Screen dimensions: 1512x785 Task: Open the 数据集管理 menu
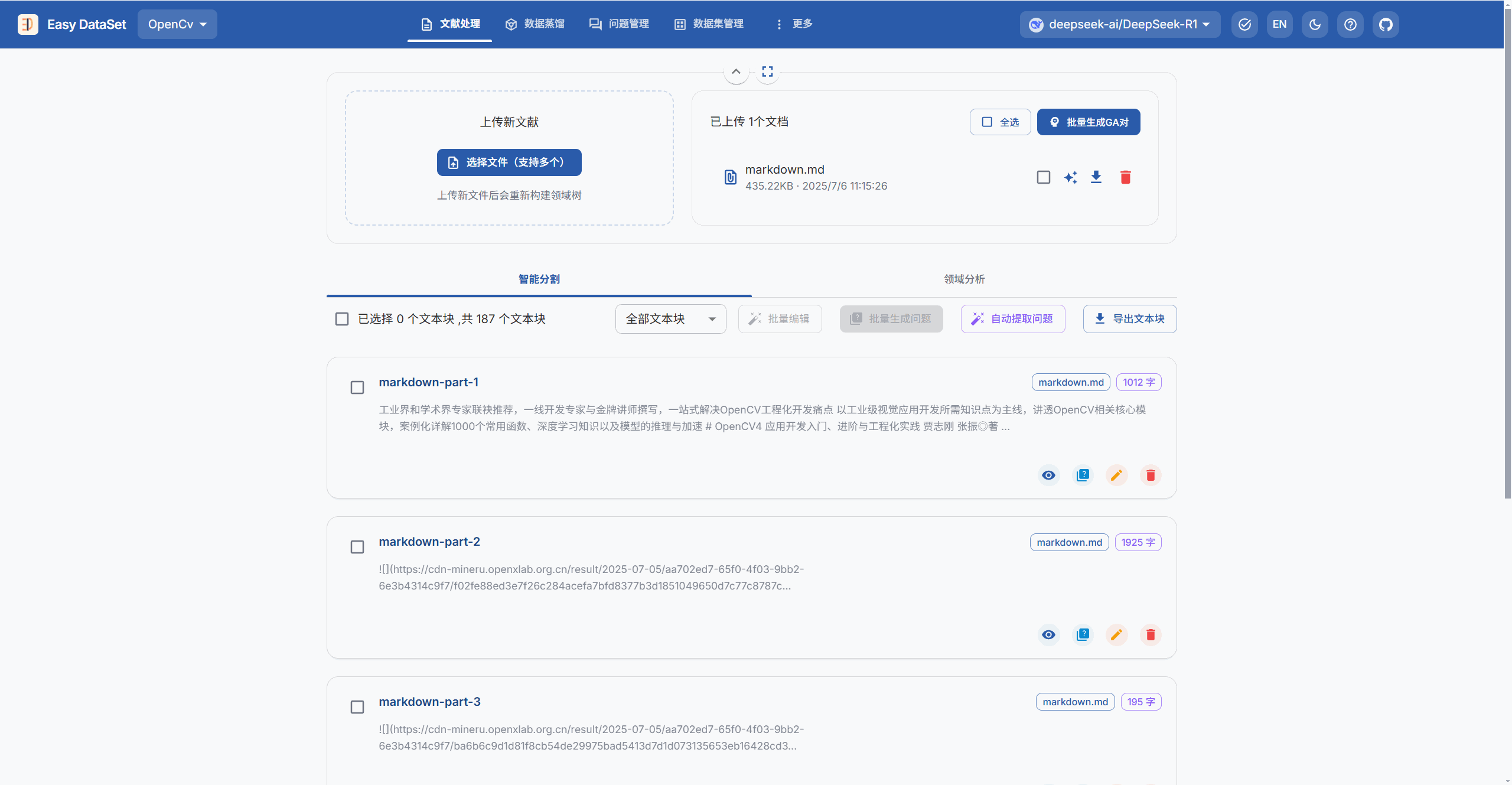pos(709,24)
